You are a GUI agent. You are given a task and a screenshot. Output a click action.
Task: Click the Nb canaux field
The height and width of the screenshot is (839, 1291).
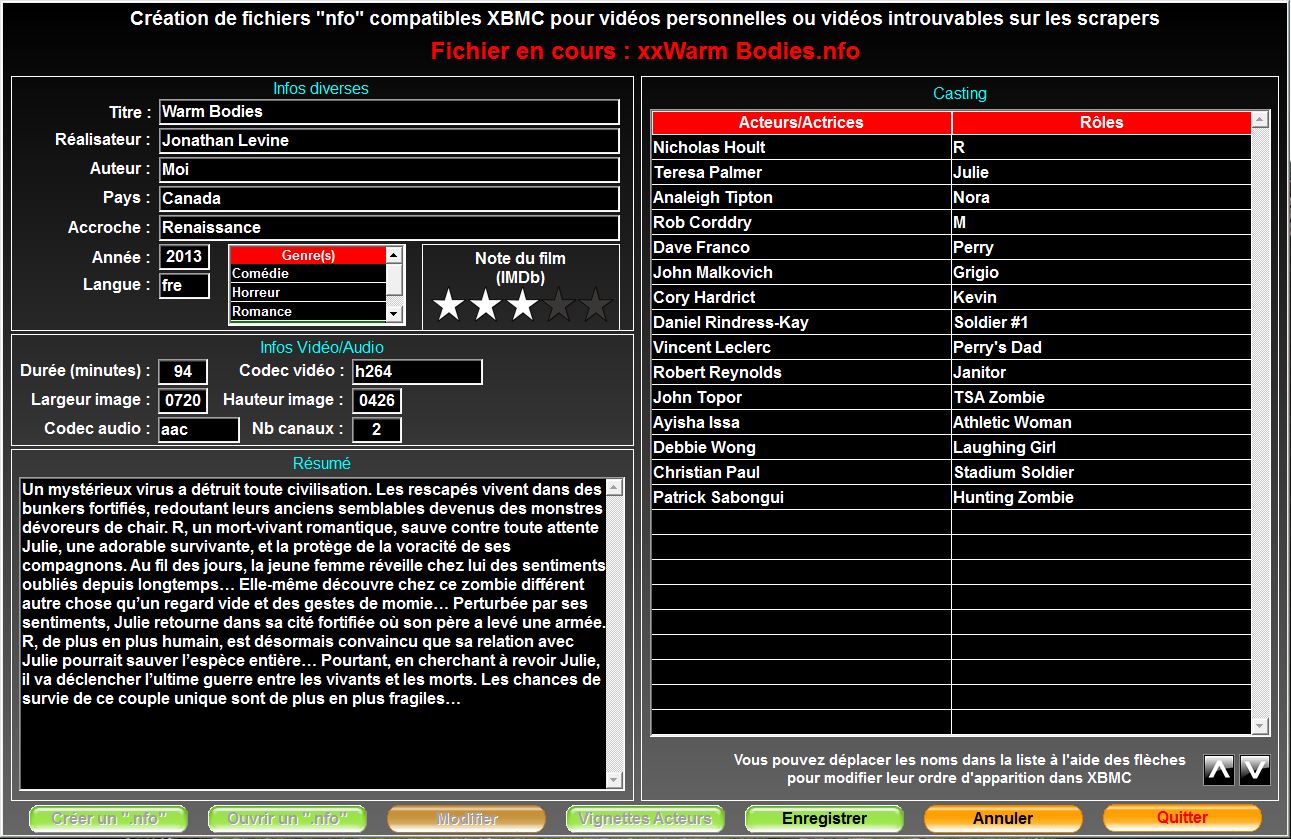377,430
